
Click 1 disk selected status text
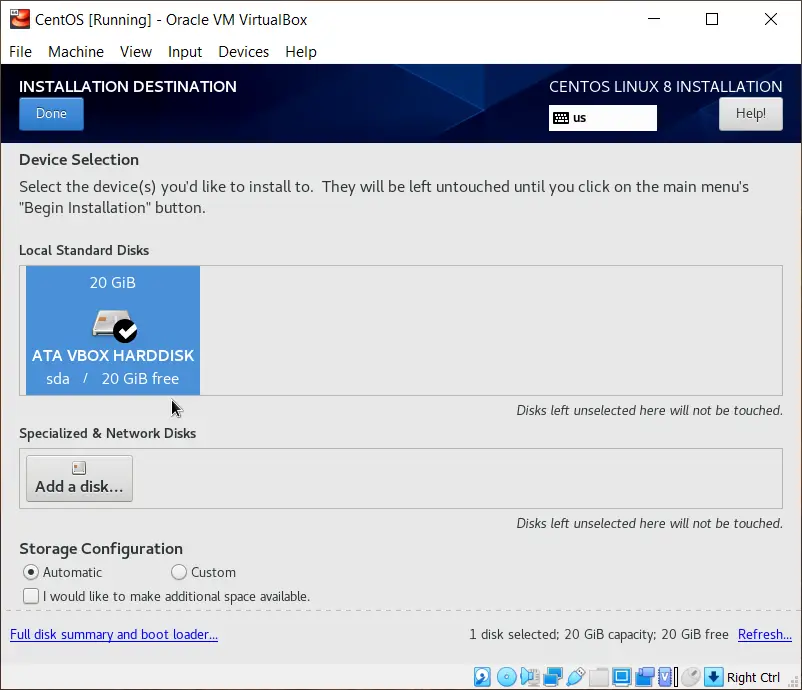pyautogui.click(x=598, y=634)
